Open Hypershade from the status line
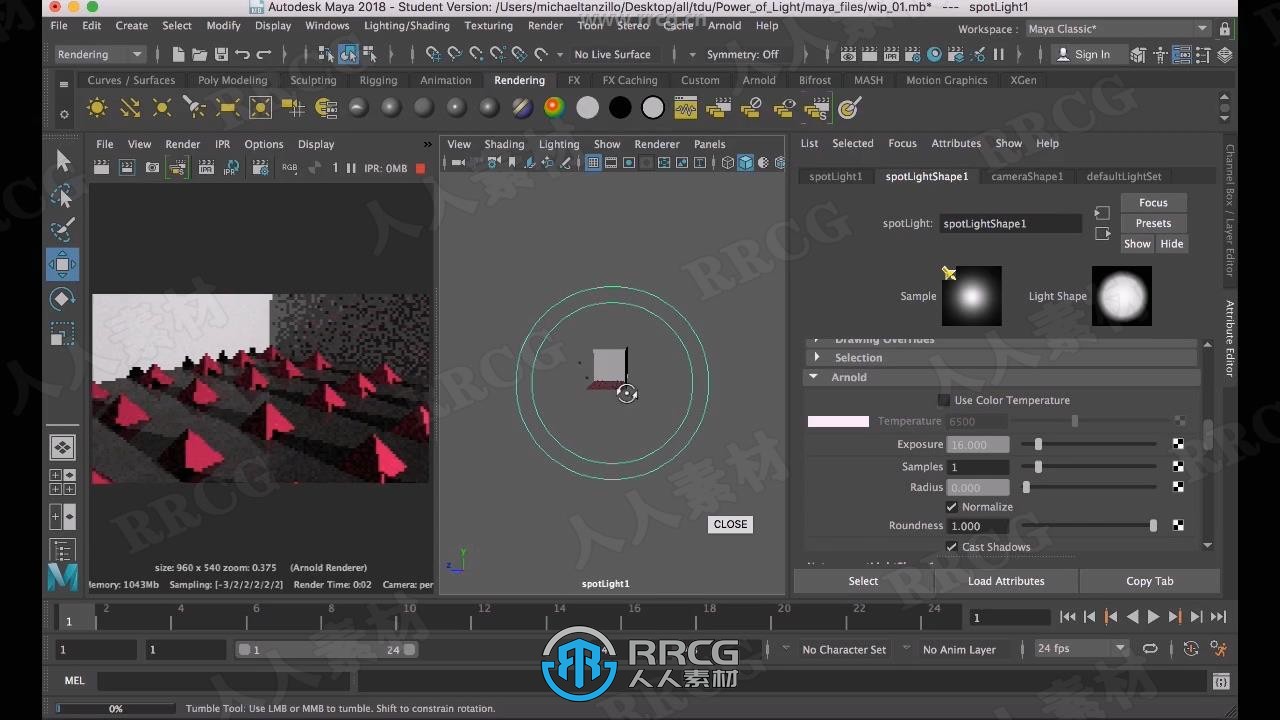This screenshot has height=720, width=1280. click(935, 54)
